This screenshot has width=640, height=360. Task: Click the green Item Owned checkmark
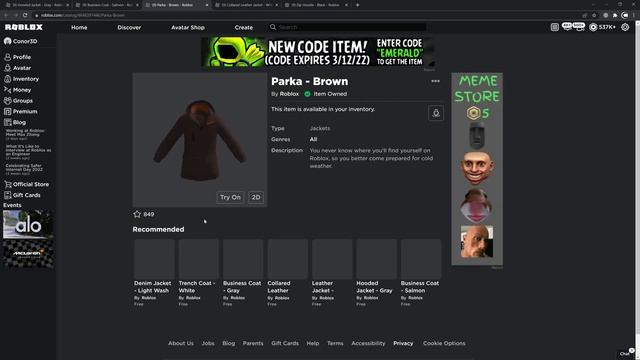point(307,94)
